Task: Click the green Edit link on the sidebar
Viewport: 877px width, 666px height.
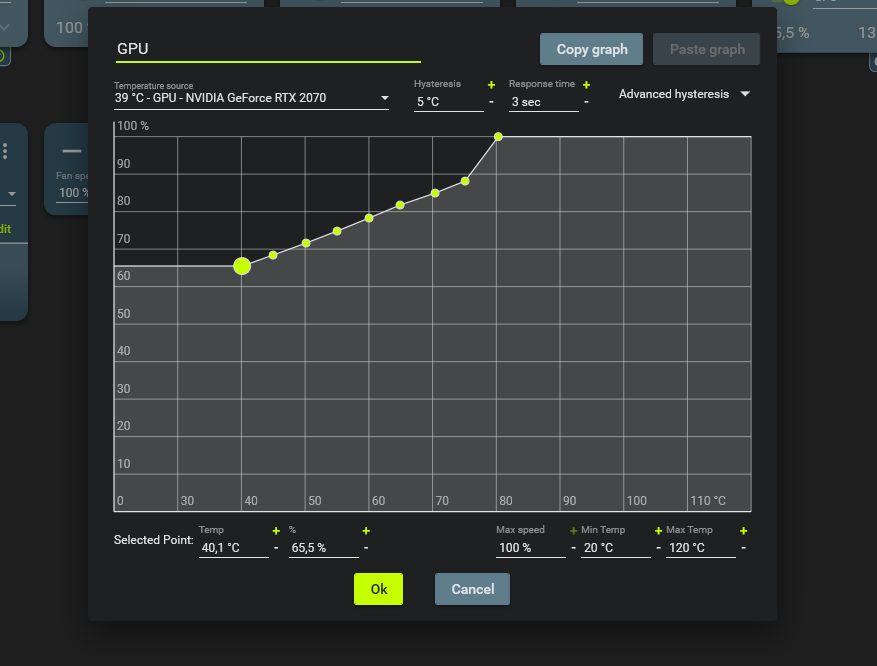Action: (5, 228)
